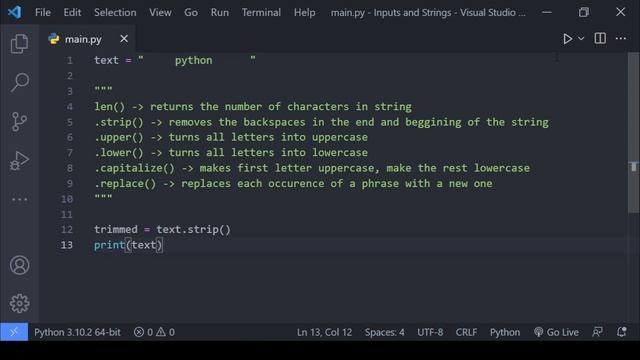The height and width of the screenshot is (360, 640).
Task: Open the Run and Debug view
Action: [x=19, y=160]
